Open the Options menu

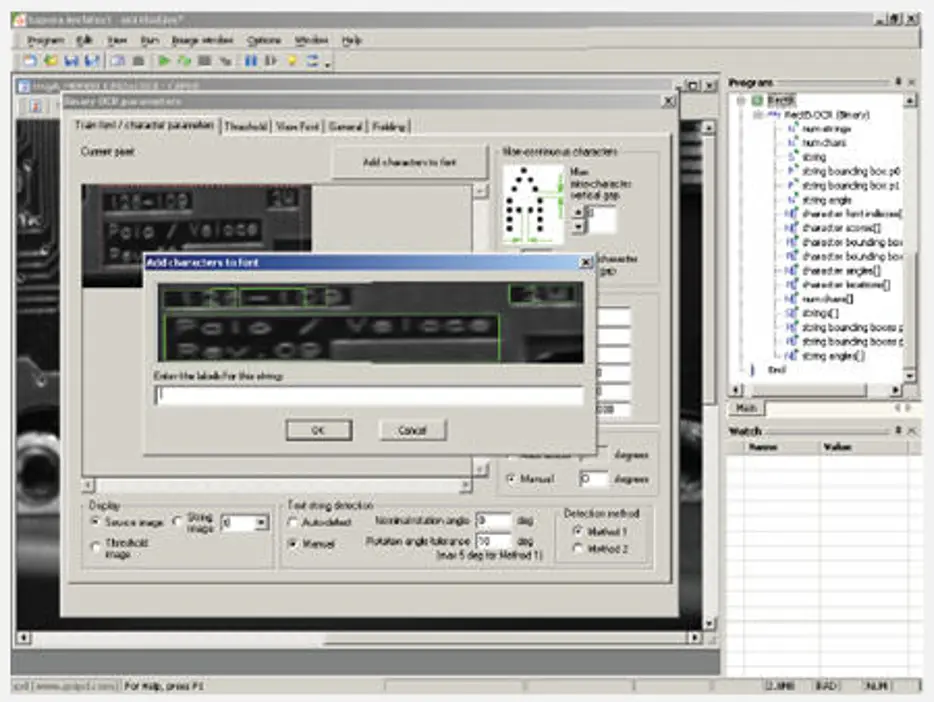(x=264, y=40)
